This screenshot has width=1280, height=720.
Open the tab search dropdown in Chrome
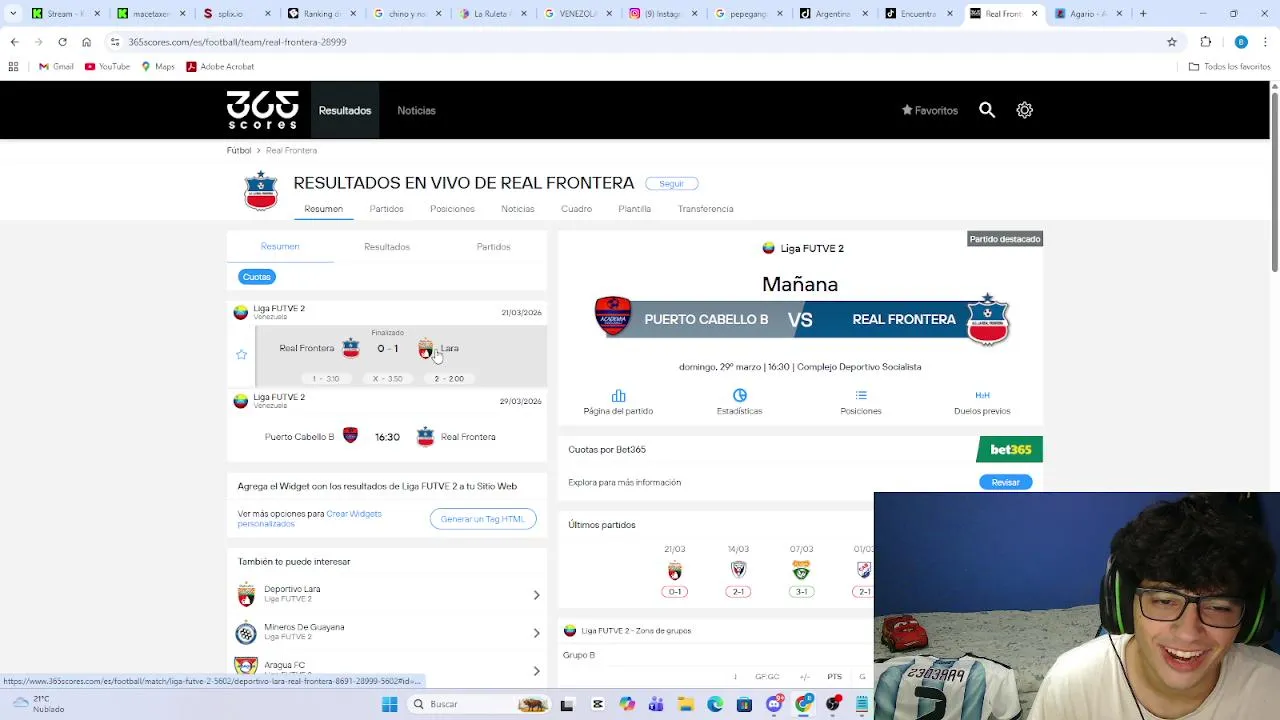tap(13, 13)
